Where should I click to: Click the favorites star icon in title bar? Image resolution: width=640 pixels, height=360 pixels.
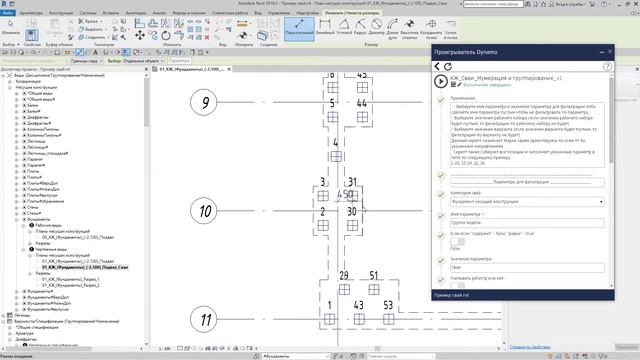[544, 4]
